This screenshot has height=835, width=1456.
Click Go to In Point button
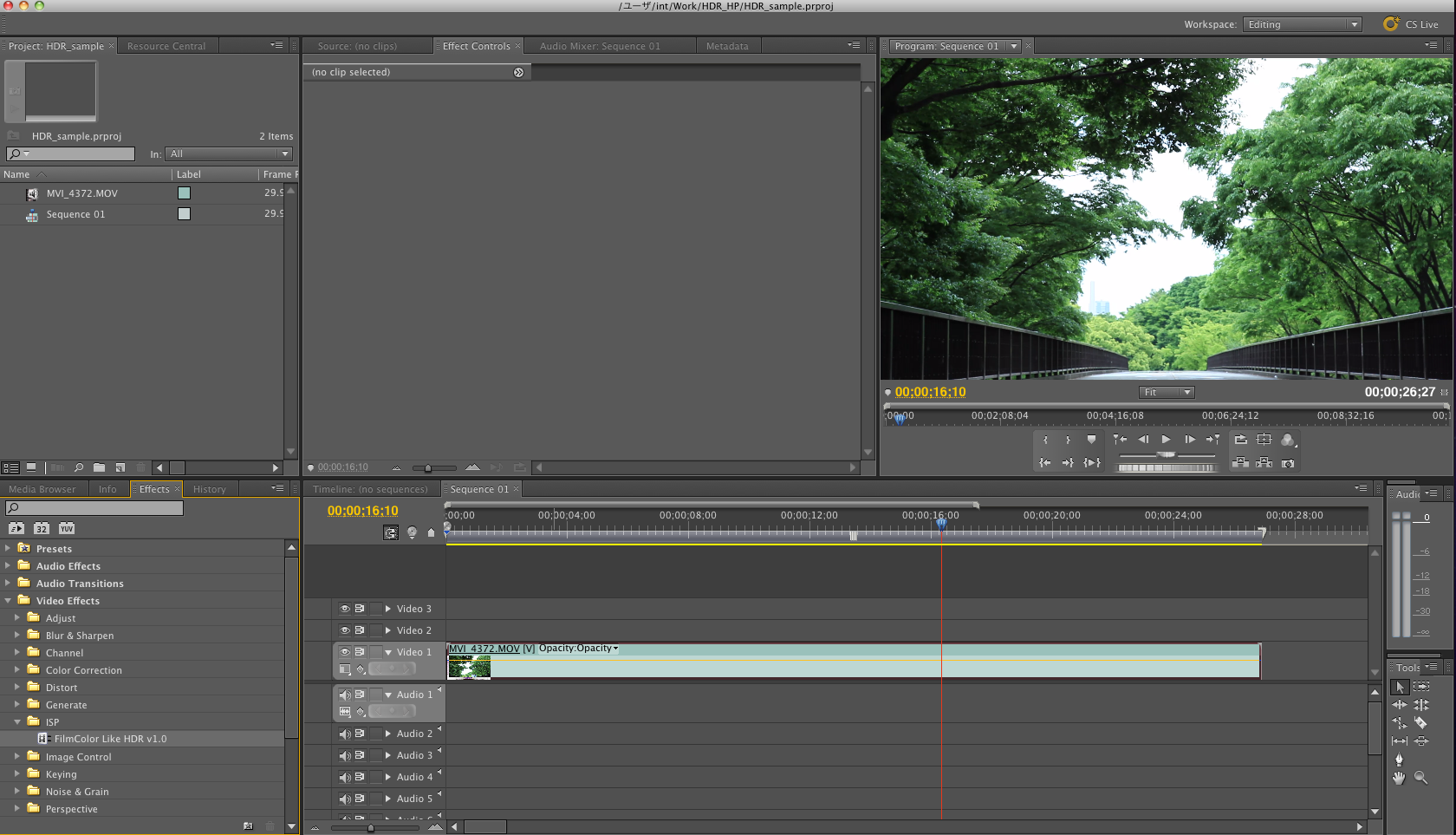point(1045,463)
